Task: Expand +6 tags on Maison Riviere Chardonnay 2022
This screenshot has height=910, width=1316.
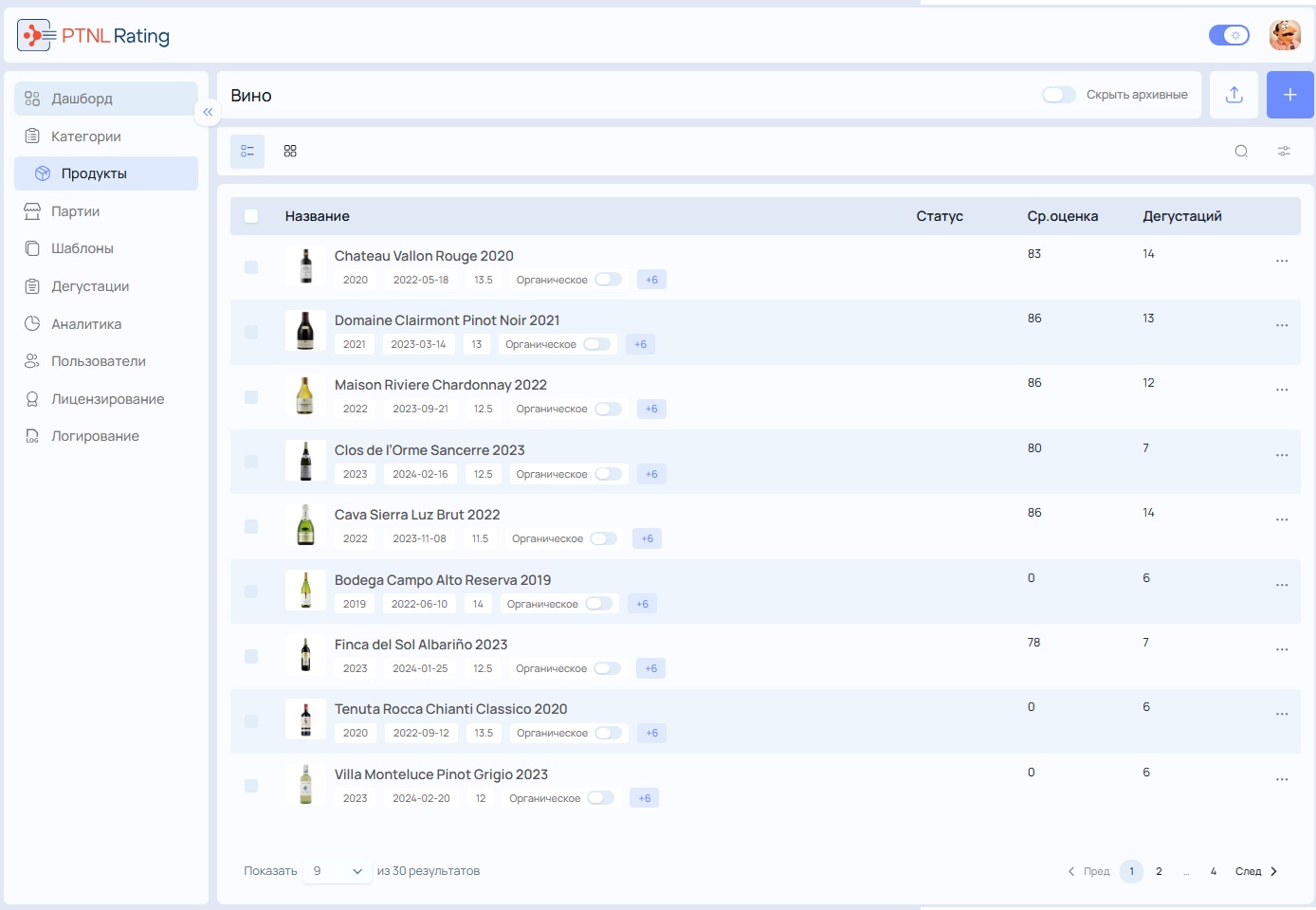Action: (x=651, y=409)
